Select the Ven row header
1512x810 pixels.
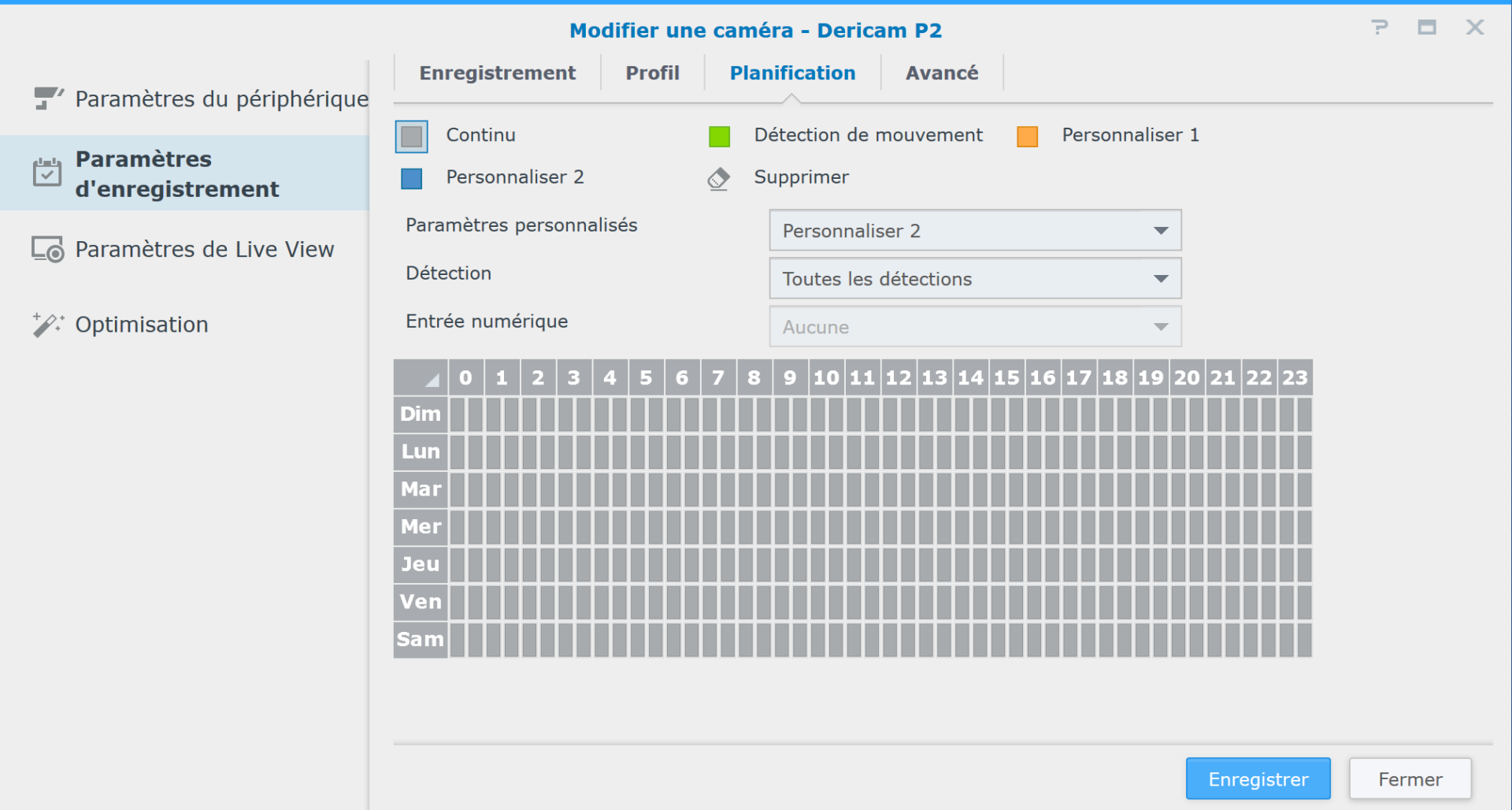click(x=421, y=602)
